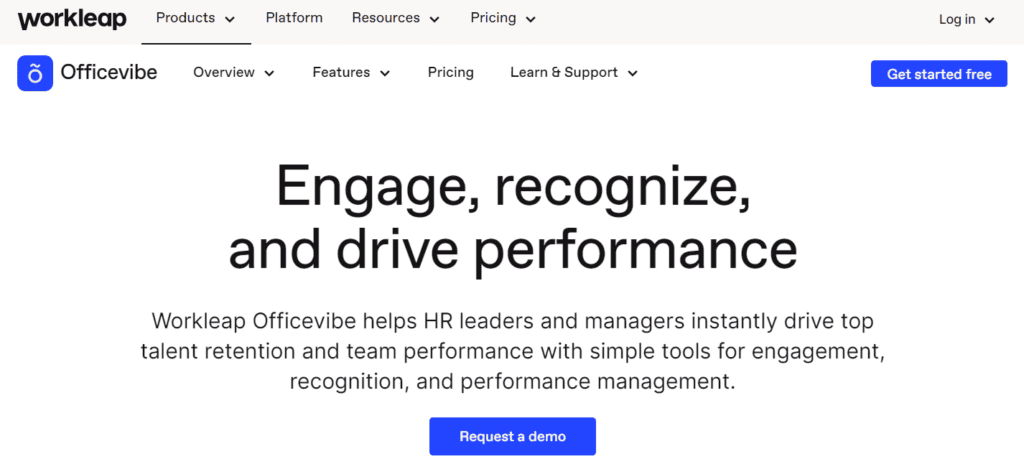
Task: Click the paragraph line starting 'Workleap Officevibe helps'
Action: coord(513,321)
